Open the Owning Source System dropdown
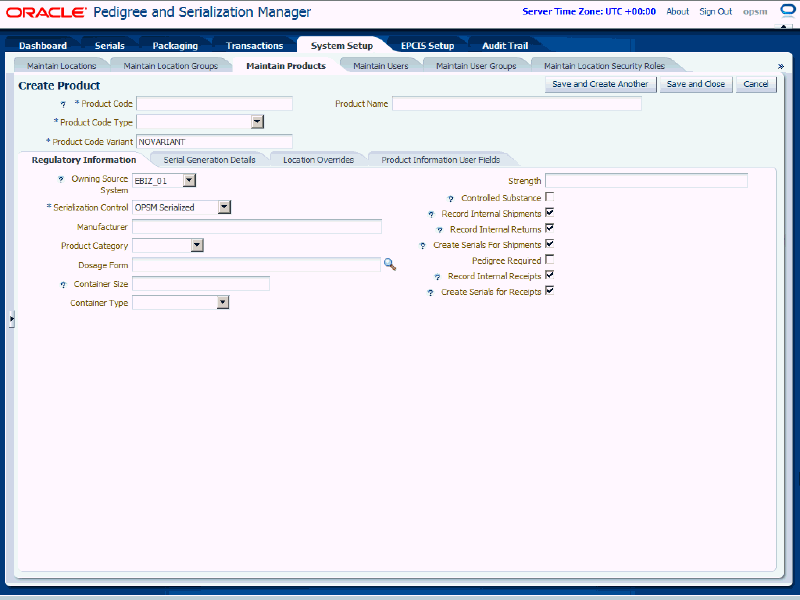This screenshot has width=800, height=600. click(189, 180)
